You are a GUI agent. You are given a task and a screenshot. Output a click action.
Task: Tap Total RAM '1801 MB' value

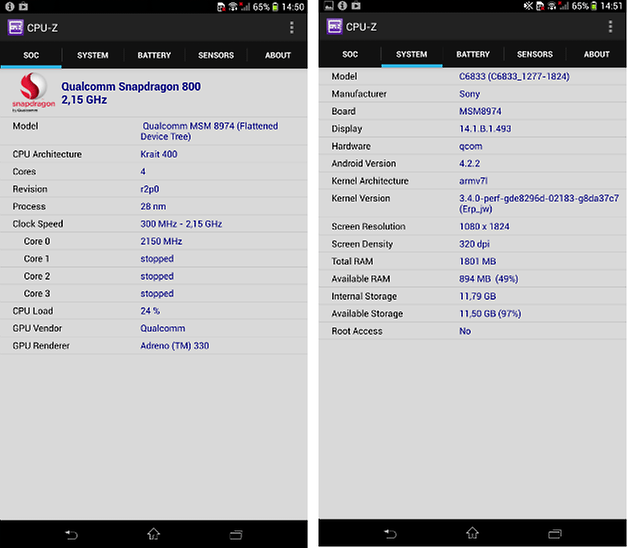[x=477, y=262]
